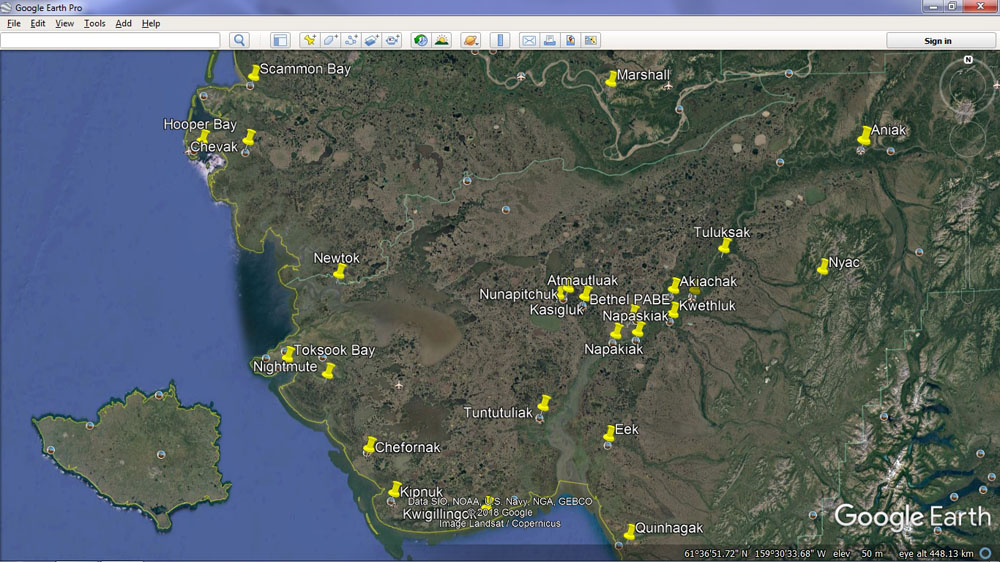The image size is (1000, 562).
Task: Click the Akiachak placemark pin
Action: point(673,285)
